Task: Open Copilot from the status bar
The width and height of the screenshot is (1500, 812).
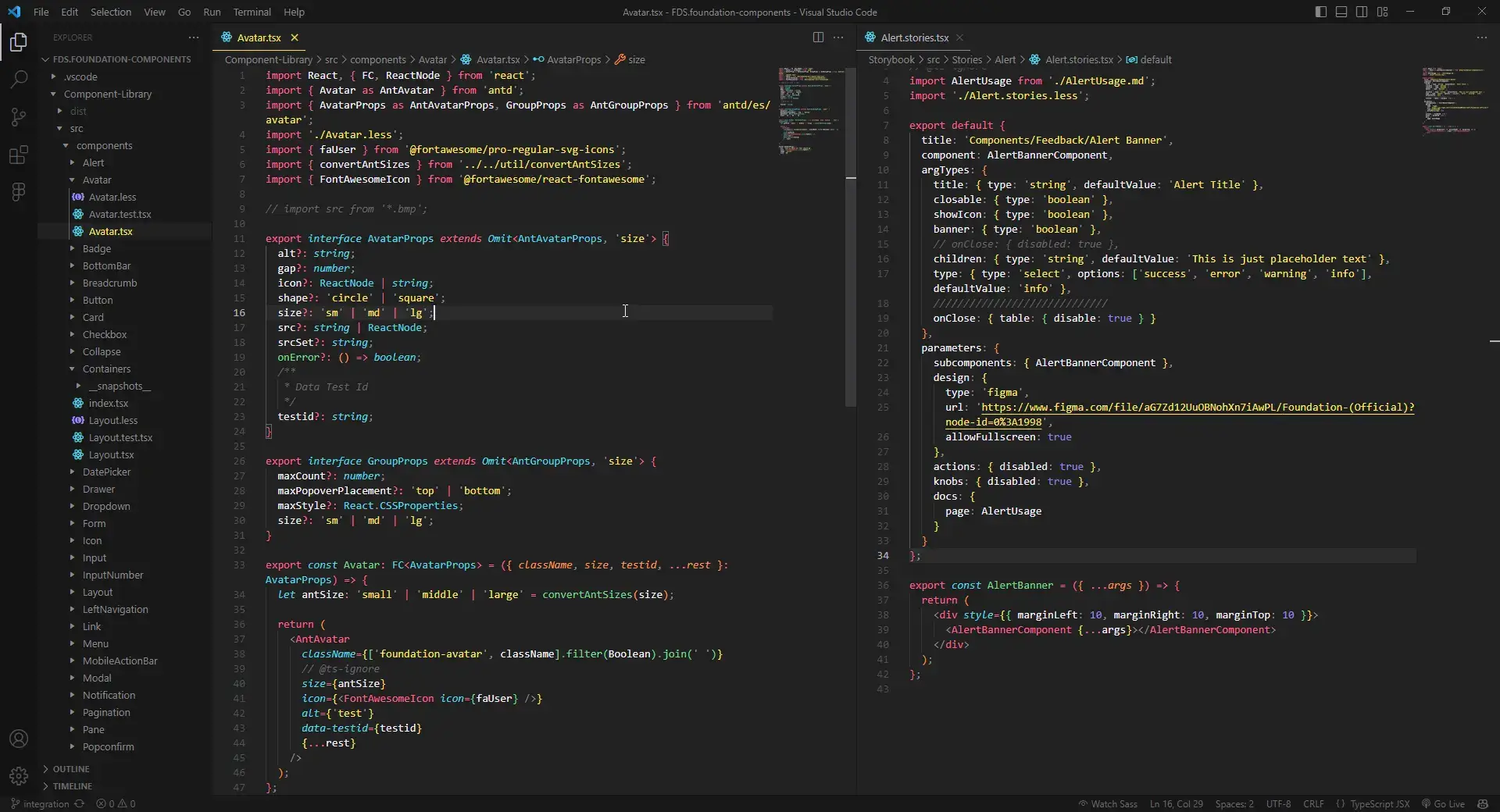Action: coord(1484,804)
